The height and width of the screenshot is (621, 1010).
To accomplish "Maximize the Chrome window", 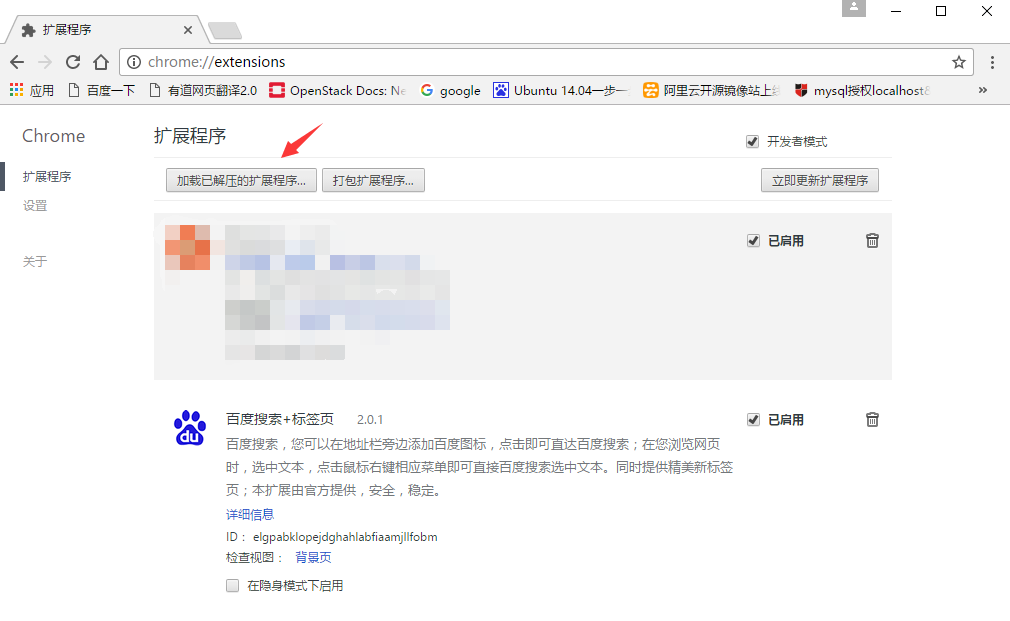I will pos(941,11).
